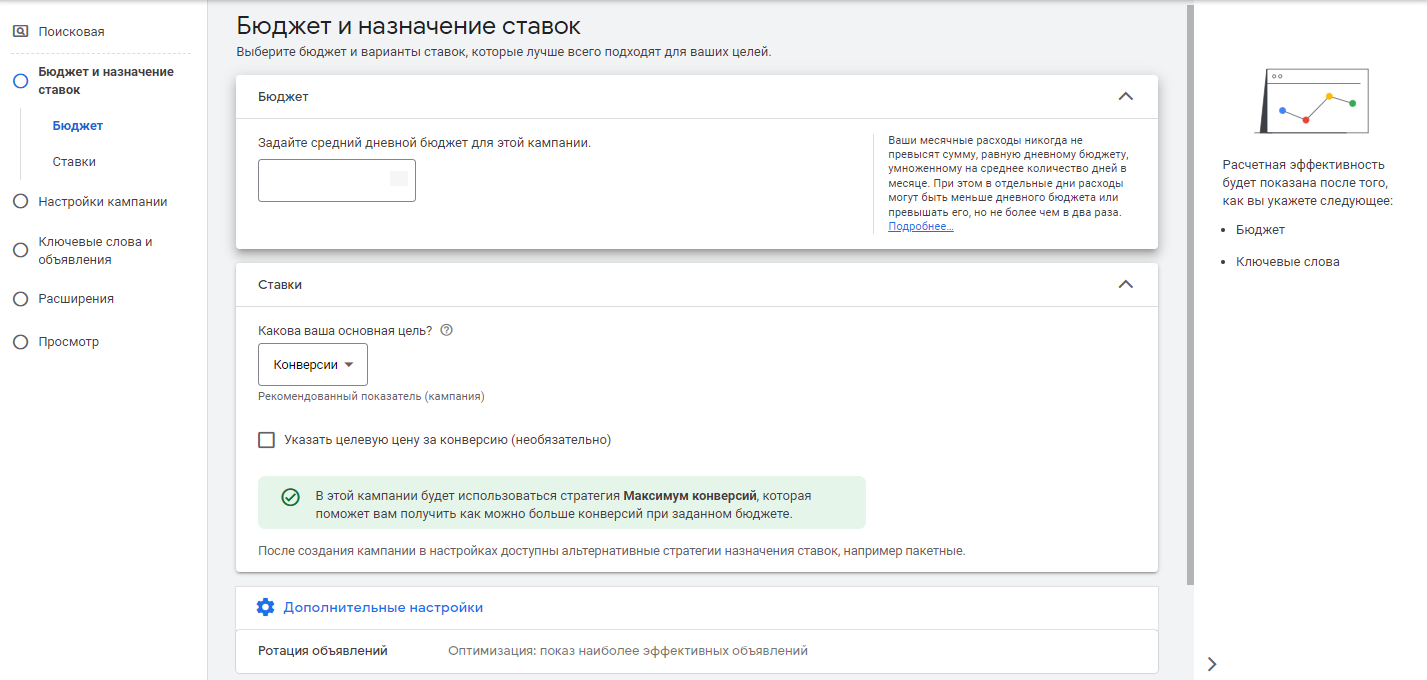This screenshot has width=1427, height=680.
Task: Open the Подробнее link
Action: (x=920, y=227)
